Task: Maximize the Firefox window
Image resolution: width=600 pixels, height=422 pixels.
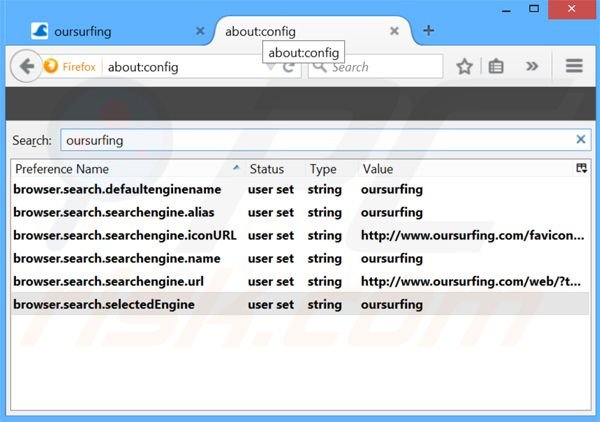Action: (x=534, y=9)
